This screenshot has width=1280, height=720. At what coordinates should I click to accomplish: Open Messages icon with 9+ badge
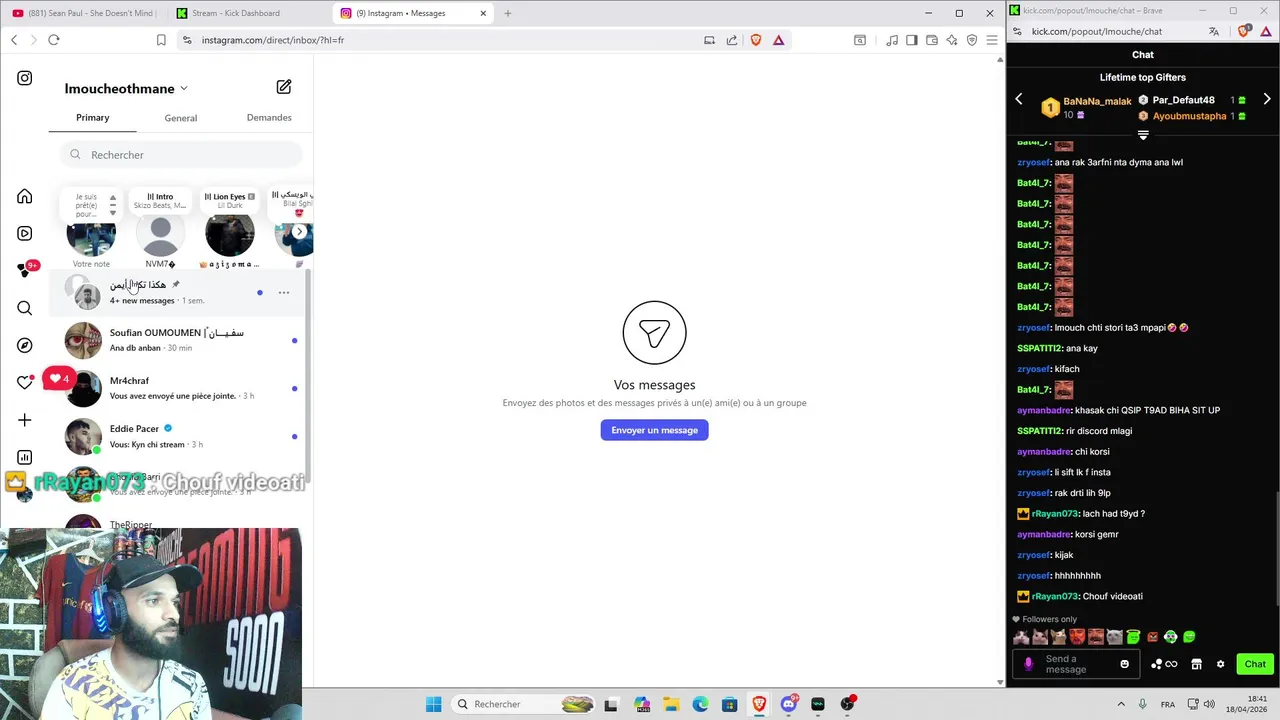[26, 270]
